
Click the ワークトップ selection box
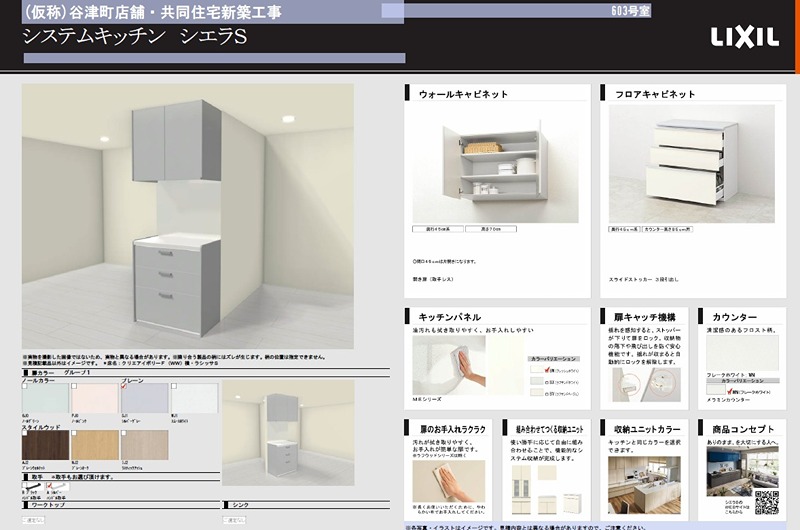[x=33, y=520]
